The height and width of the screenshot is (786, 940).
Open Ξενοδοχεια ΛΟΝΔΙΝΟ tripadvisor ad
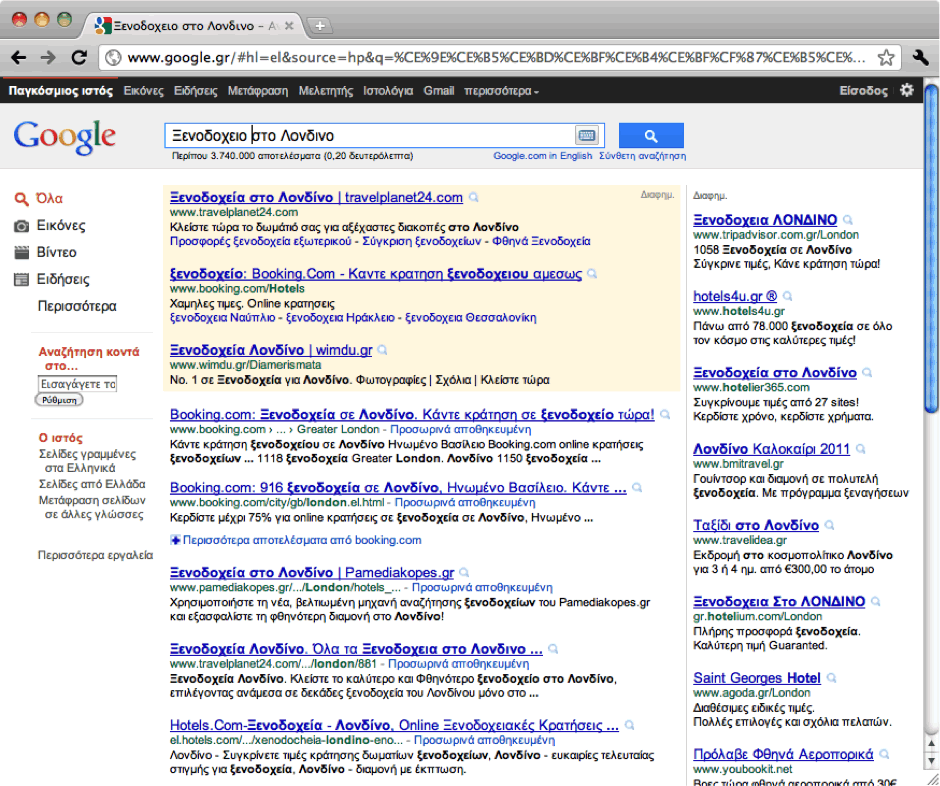point(765,220)
